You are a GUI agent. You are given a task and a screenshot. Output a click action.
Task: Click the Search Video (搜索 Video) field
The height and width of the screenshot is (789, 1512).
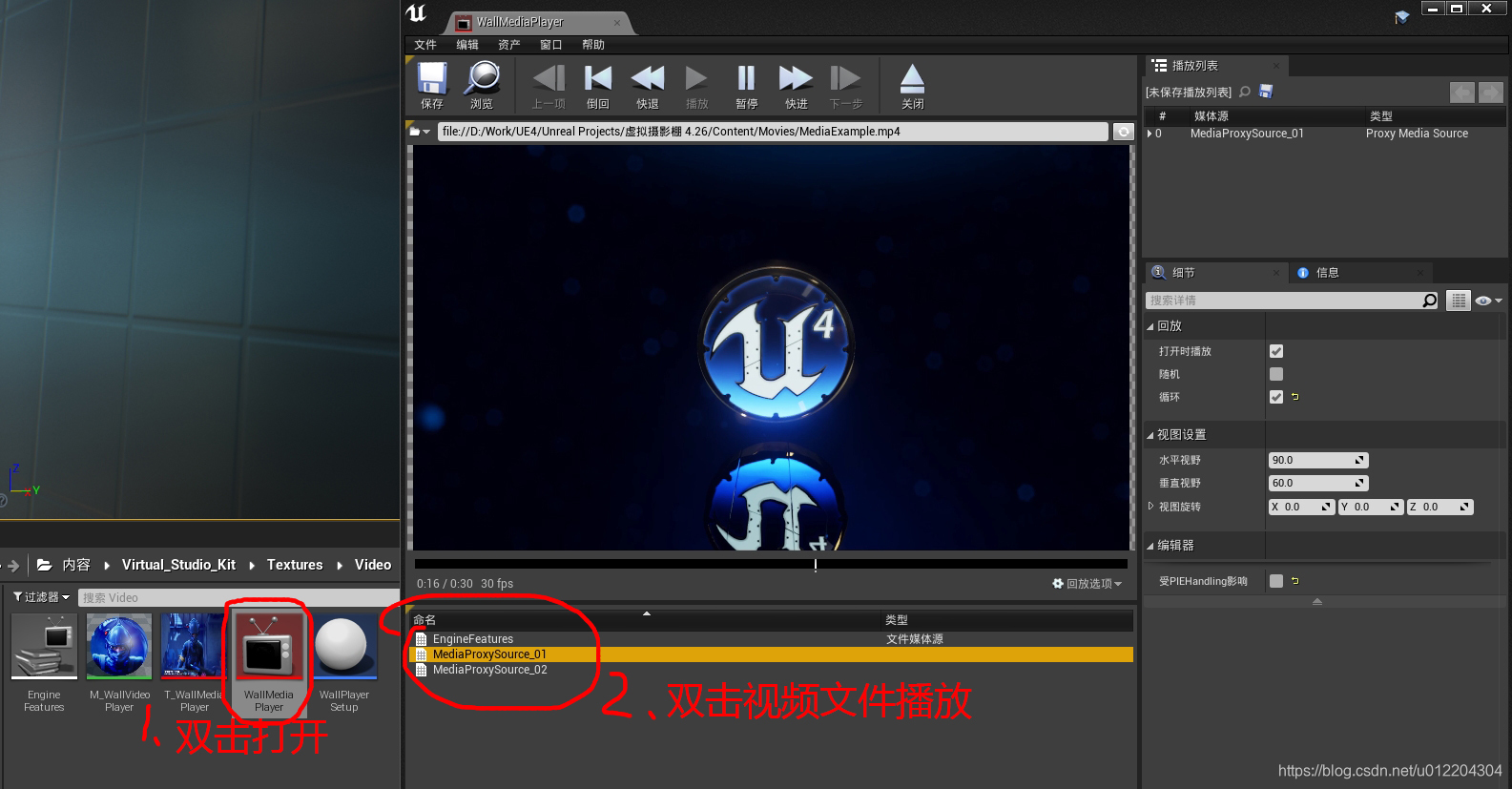click(238, 597)
